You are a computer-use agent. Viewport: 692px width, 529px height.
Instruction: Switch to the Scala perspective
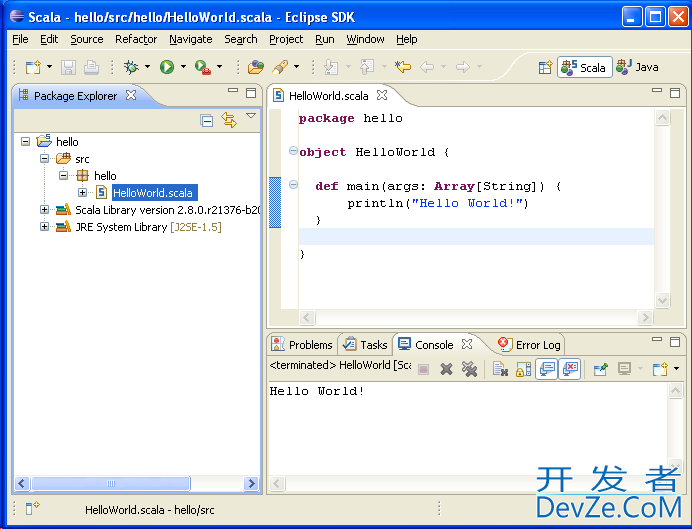click(x=584, y=68)
